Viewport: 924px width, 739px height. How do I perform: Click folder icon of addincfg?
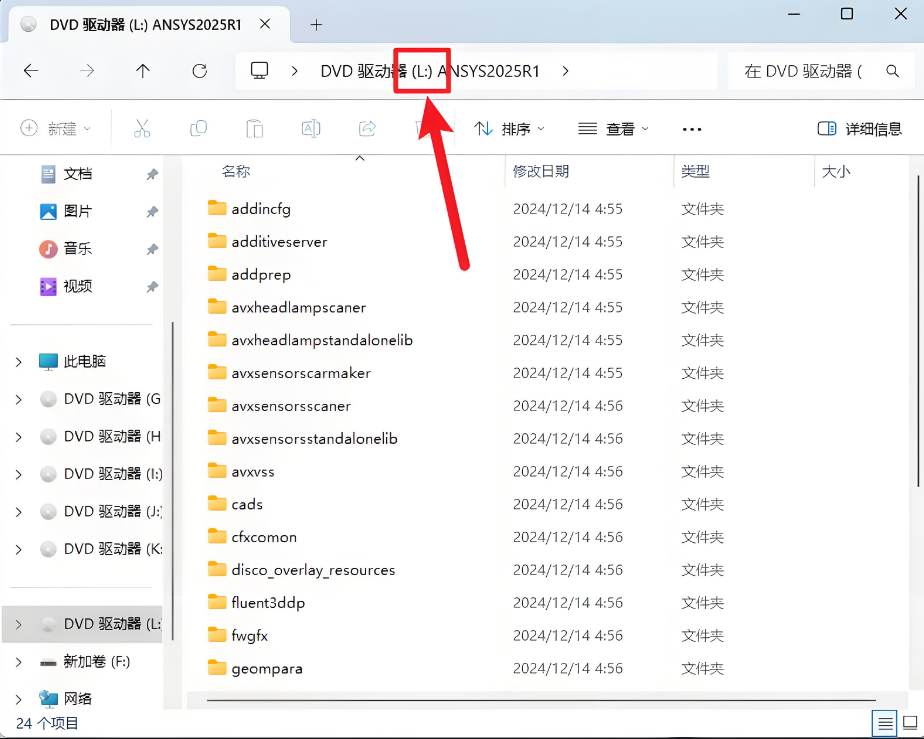click(217, 208)
